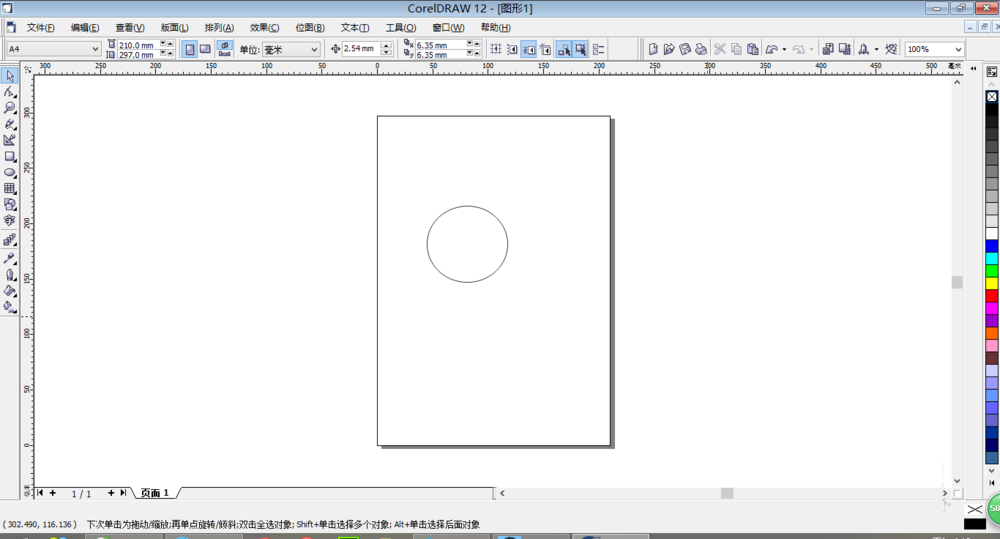Save the current document
The image size is (1000, 539).
click(685, 49)
